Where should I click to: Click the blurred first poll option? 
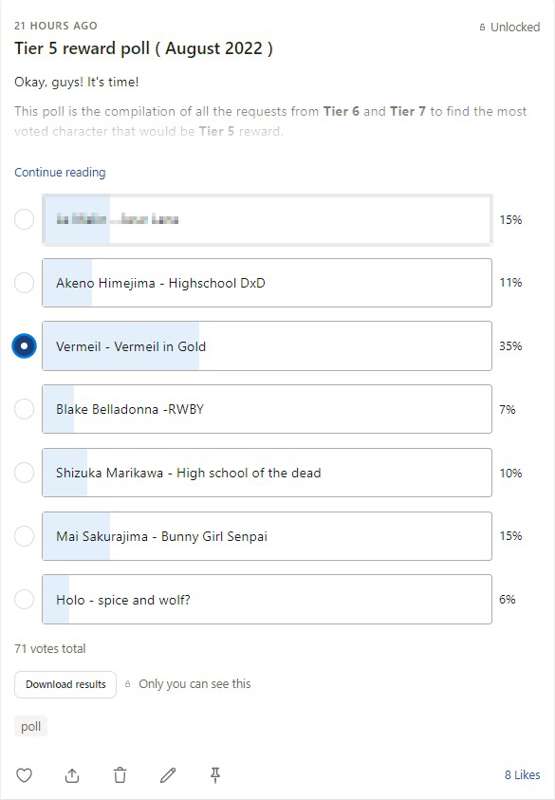tap(267, 219)
